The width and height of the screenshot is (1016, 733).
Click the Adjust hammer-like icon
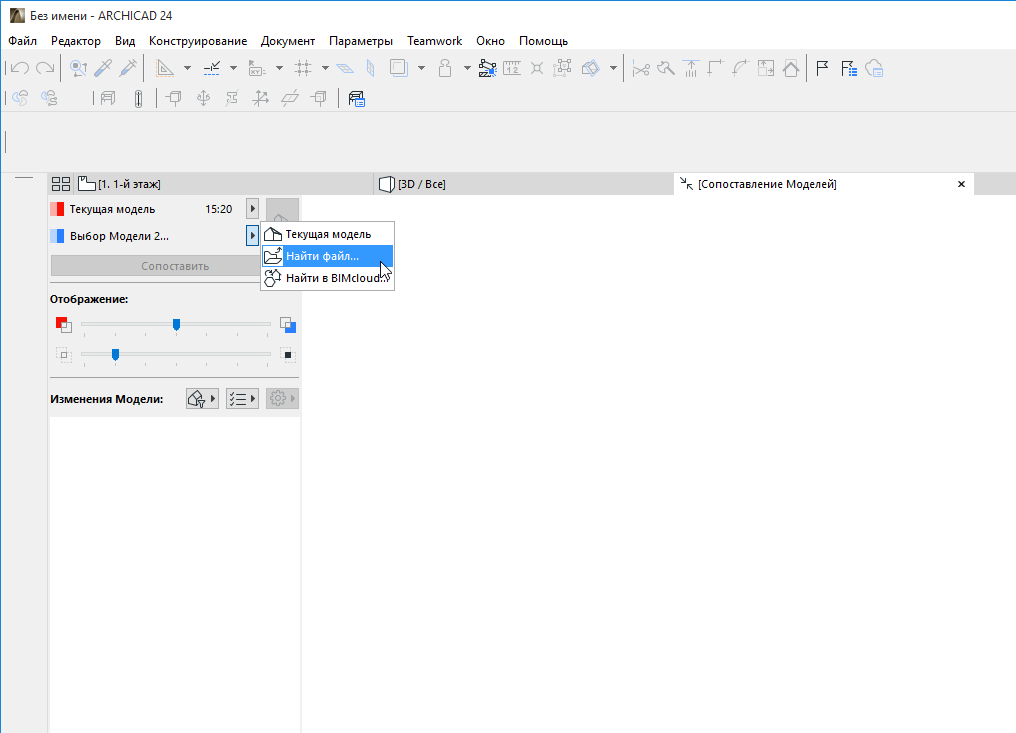(x=665, y=68)
